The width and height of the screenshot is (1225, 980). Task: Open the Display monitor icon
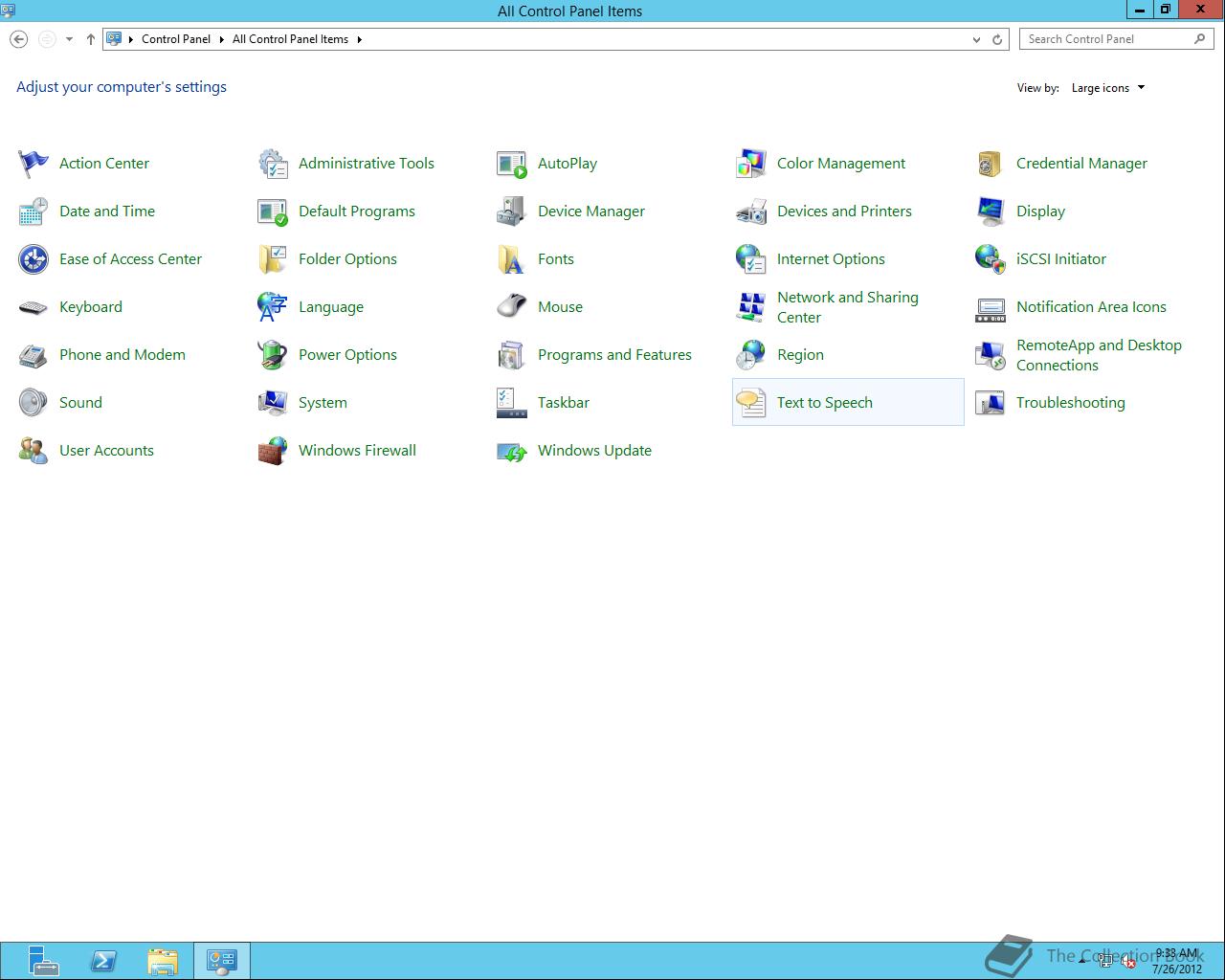(991, 212)
